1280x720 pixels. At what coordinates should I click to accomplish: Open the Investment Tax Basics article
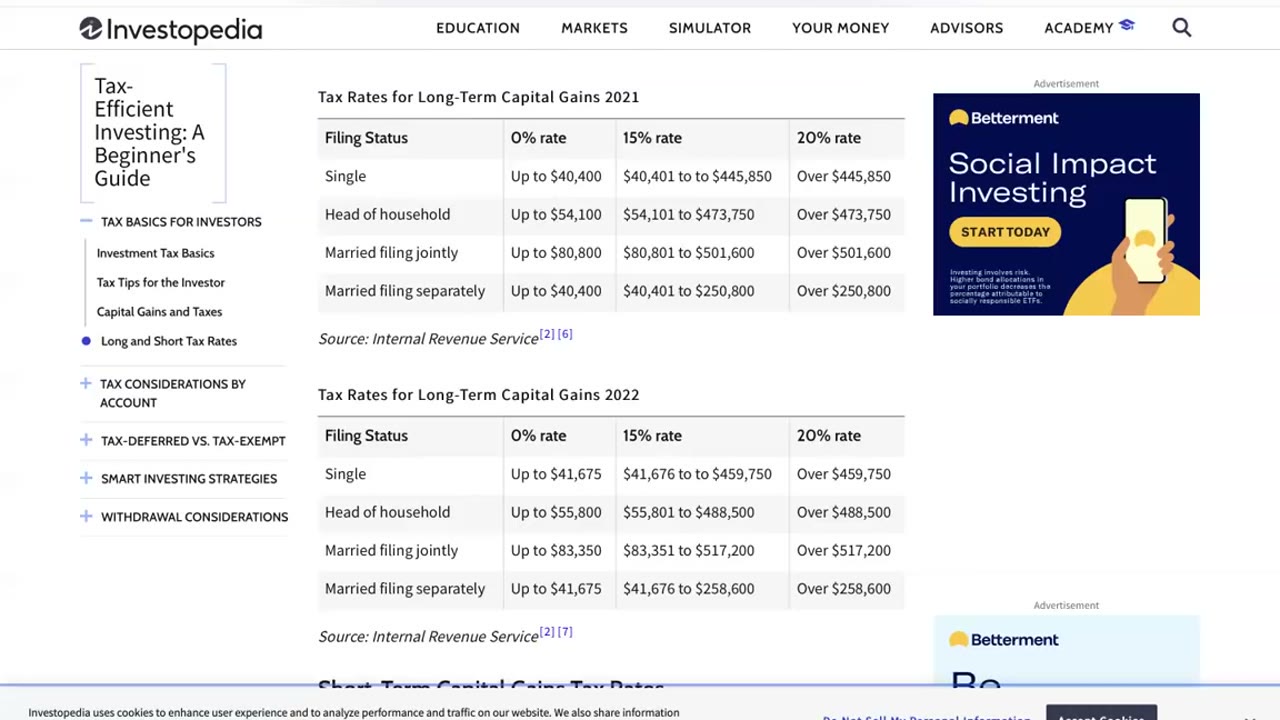click(x=155, y=253)
